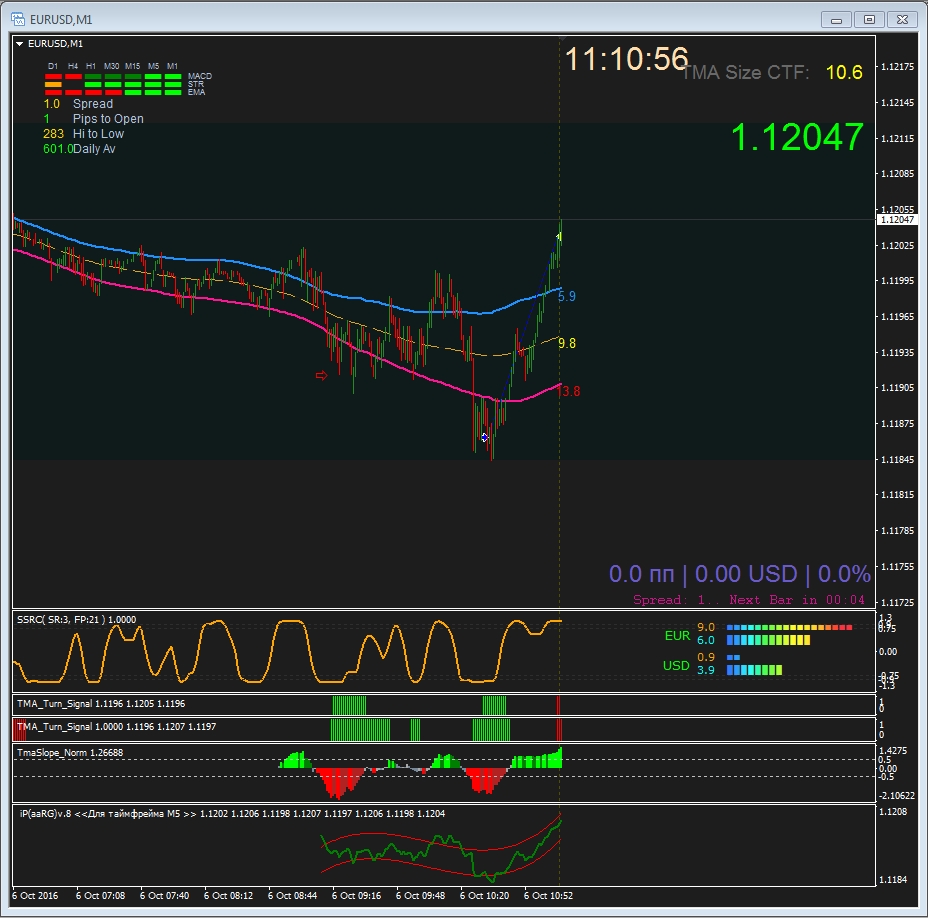The height and width of the screenshot is (918, 928).
Task: Click the second TMA_Turn_Signal 1.0000 label
Action: (x=117, y=727)
